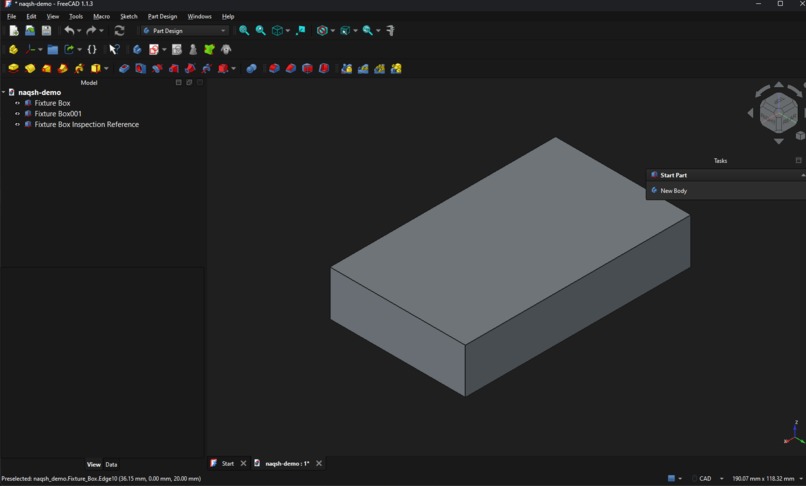Viewport: 806px width, 486px height.
Task: Open the Part Design menu
Action: (x=162, y=16)
